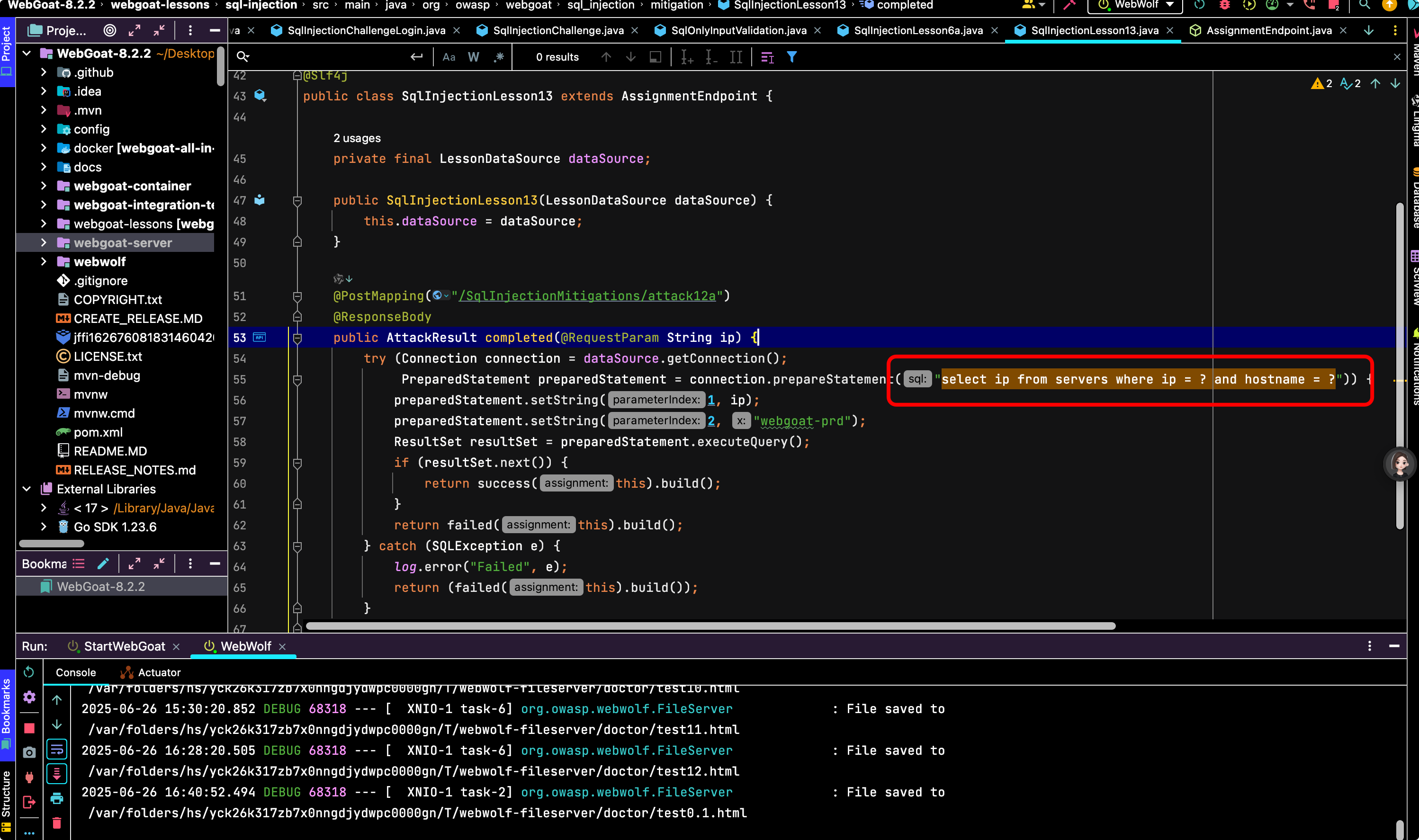Hide the Project tool window

point(215,31)
